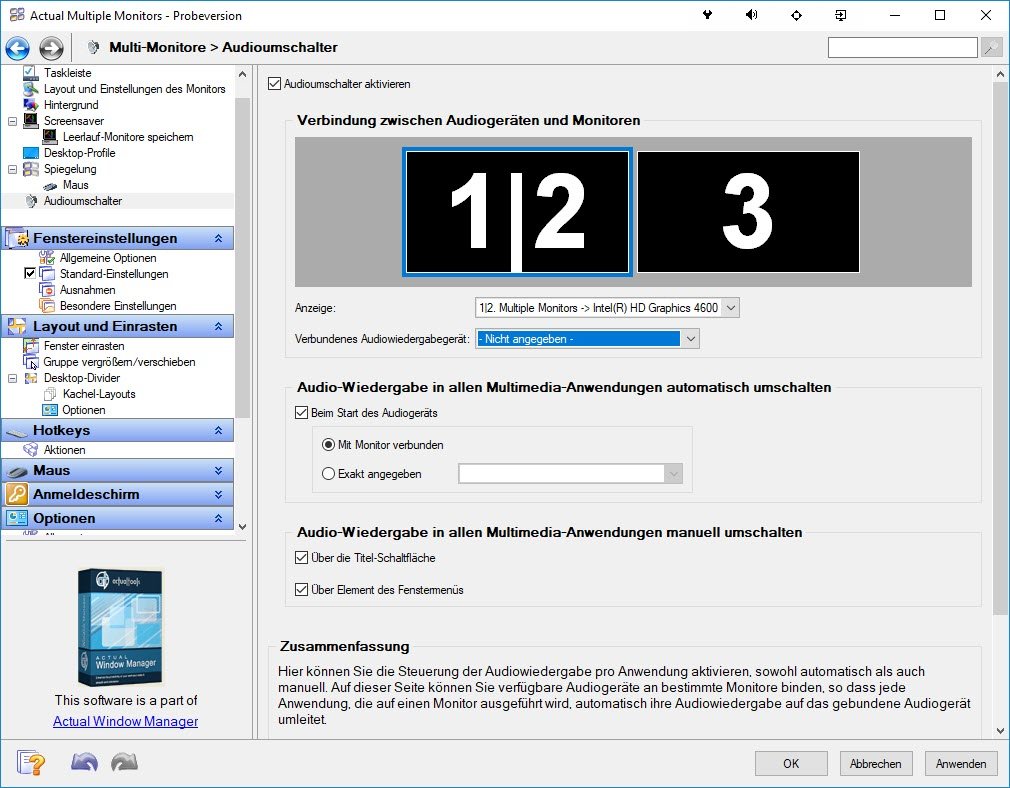The image size is (1010, 788).
Task: Collapse the Layout und Einrasten section
Action: tap(218, 327)
